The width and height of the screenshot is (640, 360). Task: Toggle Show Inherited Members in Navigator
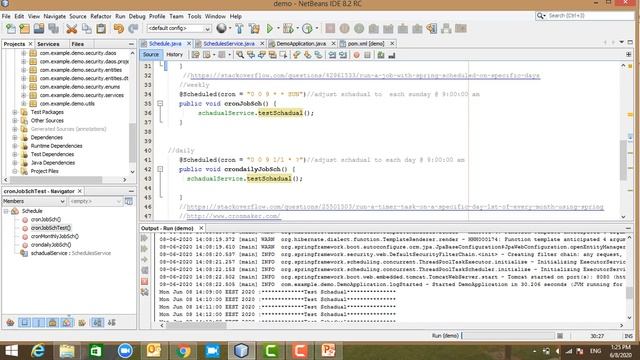pos(11,323)
